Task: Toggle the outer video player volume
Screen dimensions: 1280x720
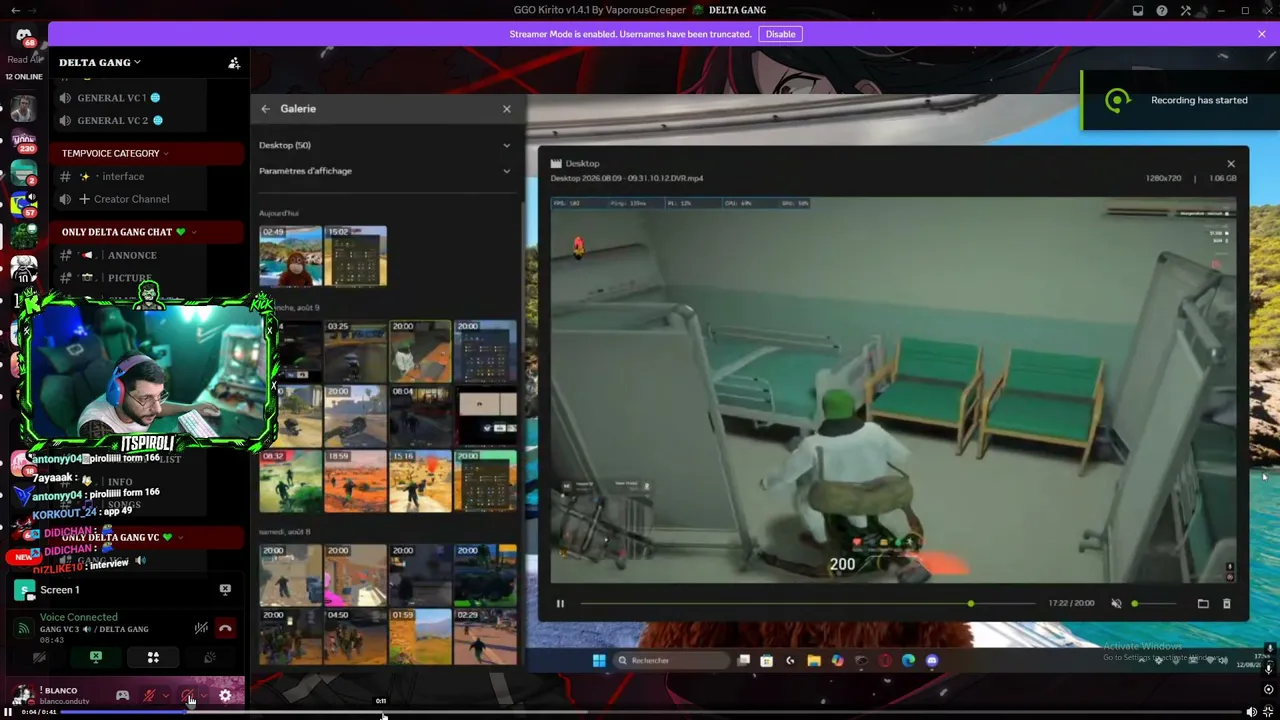Action: tap(1251, 712)
